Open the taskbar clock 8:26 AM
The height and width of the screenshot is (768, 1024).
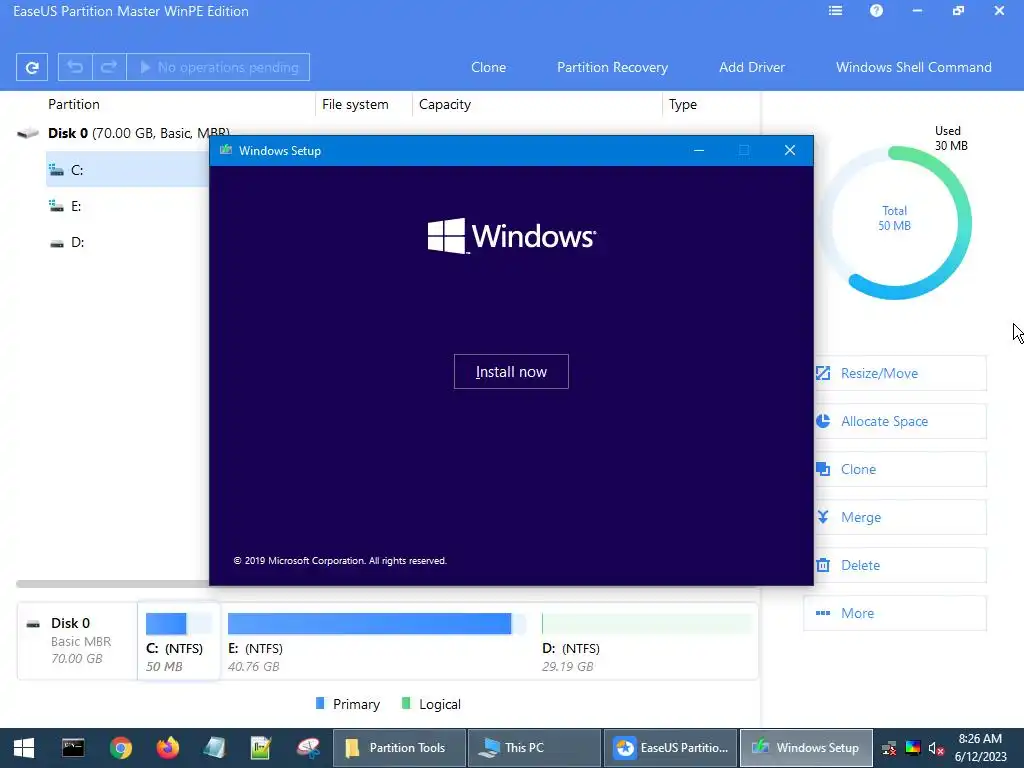[x=980, y=748]
